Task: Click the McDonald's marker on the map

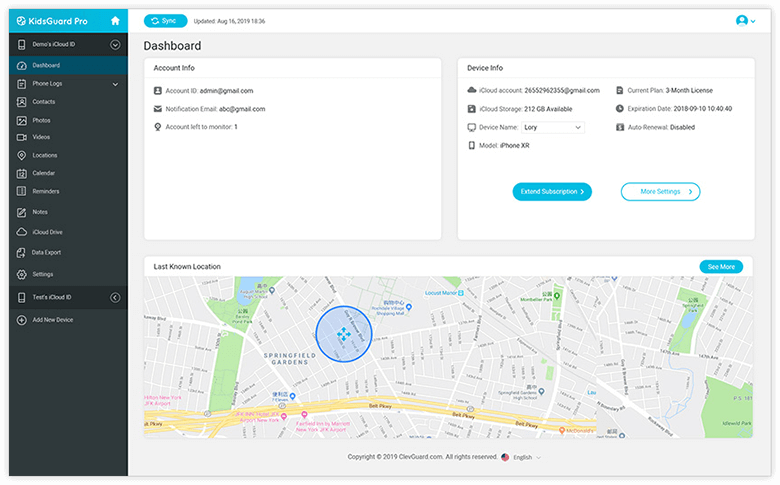Action: (562, 430)
